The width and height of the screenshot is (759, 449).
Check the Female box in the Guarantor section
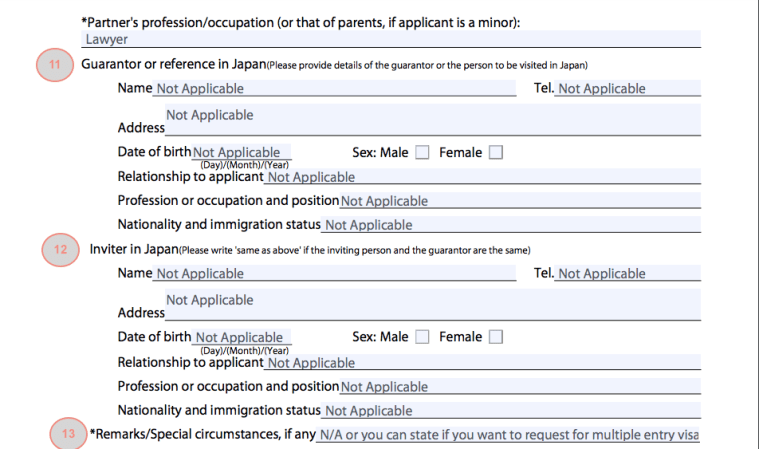click(x=495, y=153)
